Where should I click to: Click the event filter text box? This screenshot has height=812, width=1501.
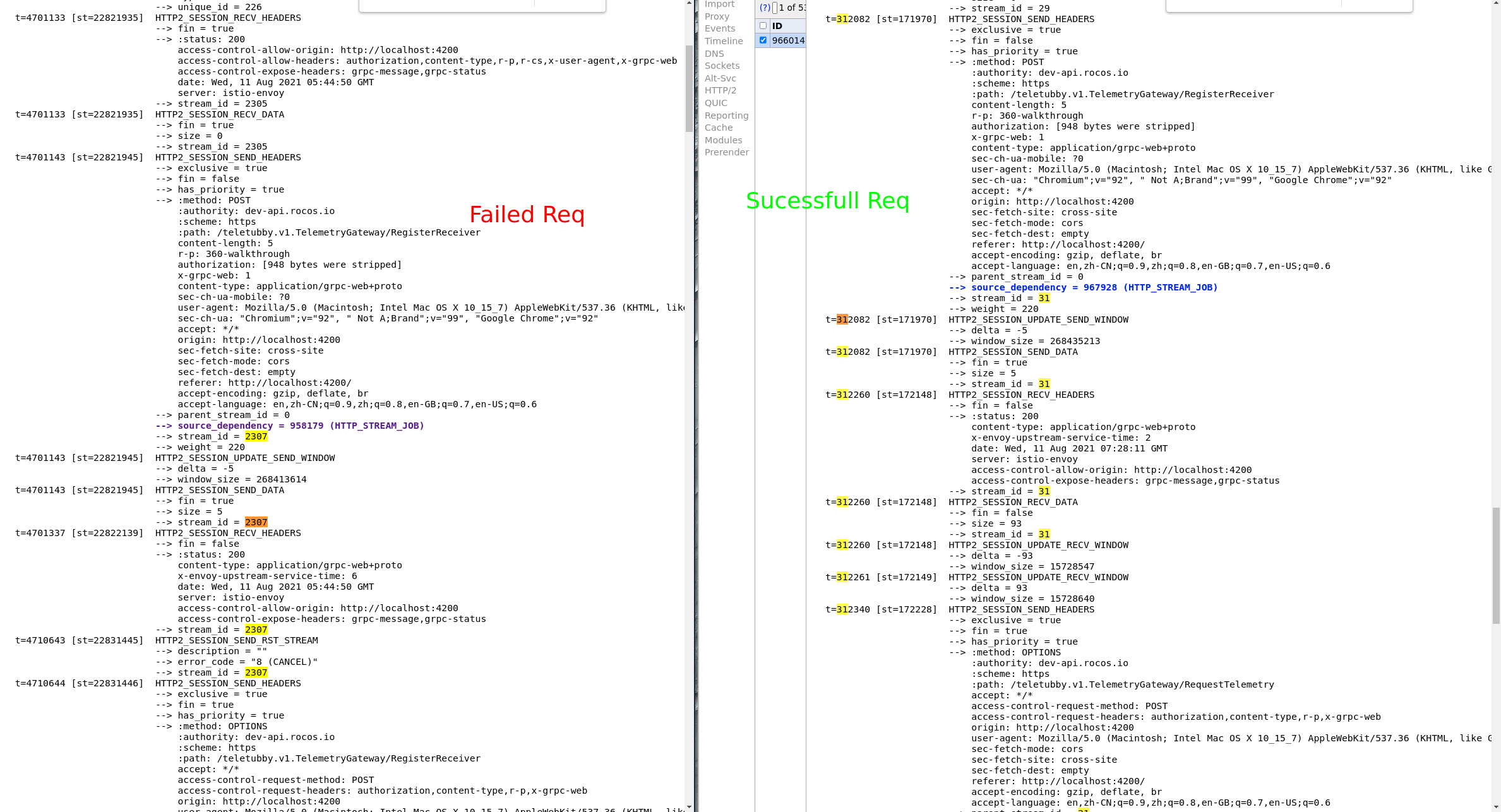tap(775, 8)
